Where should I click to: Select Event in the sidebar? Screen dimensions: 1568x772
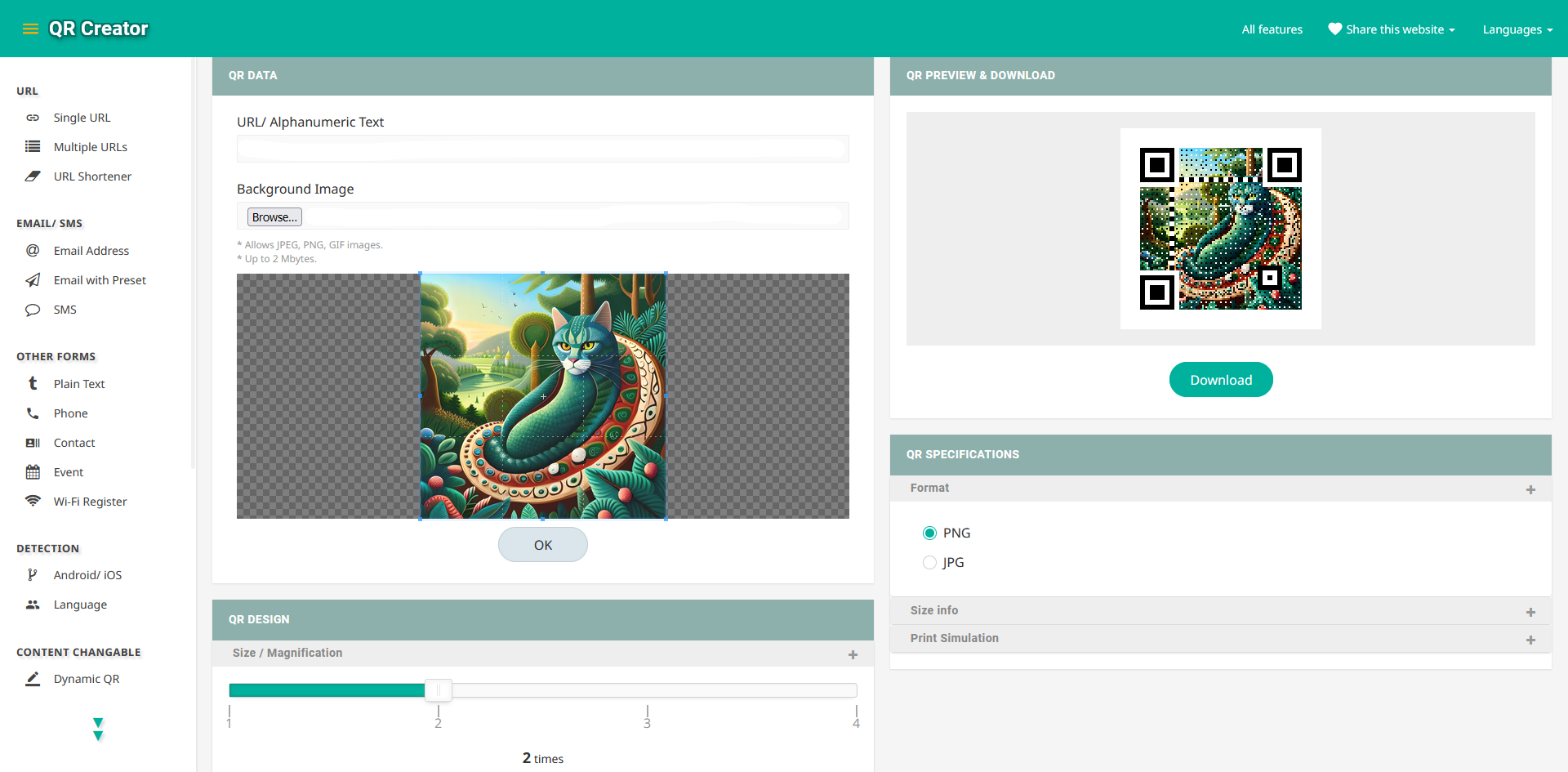(x=69, y=472)
